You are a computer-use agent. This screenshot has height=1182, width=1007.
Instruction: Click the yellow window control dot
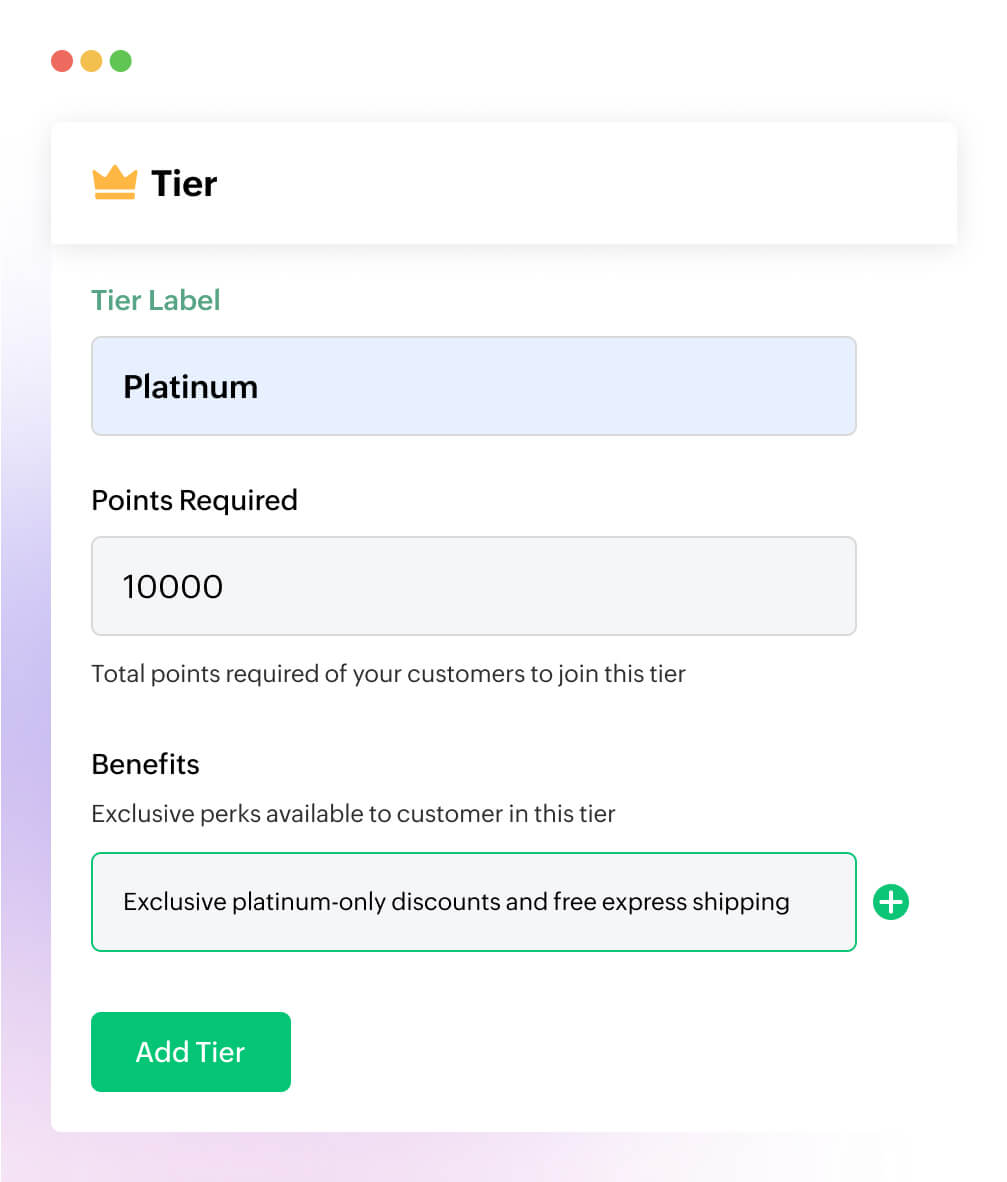tap(91, 61)
